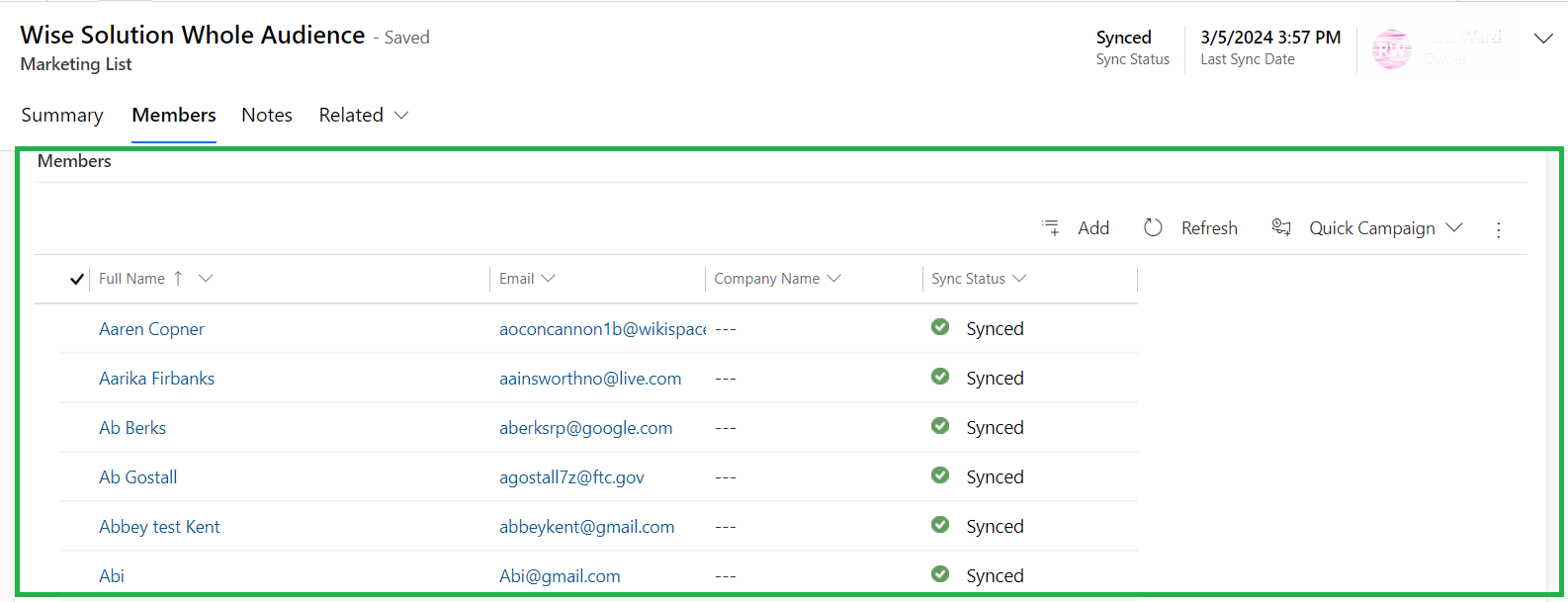
Task: Expand the Quick Campaign dropdown arrow
Action: (x=1454, y=227)
